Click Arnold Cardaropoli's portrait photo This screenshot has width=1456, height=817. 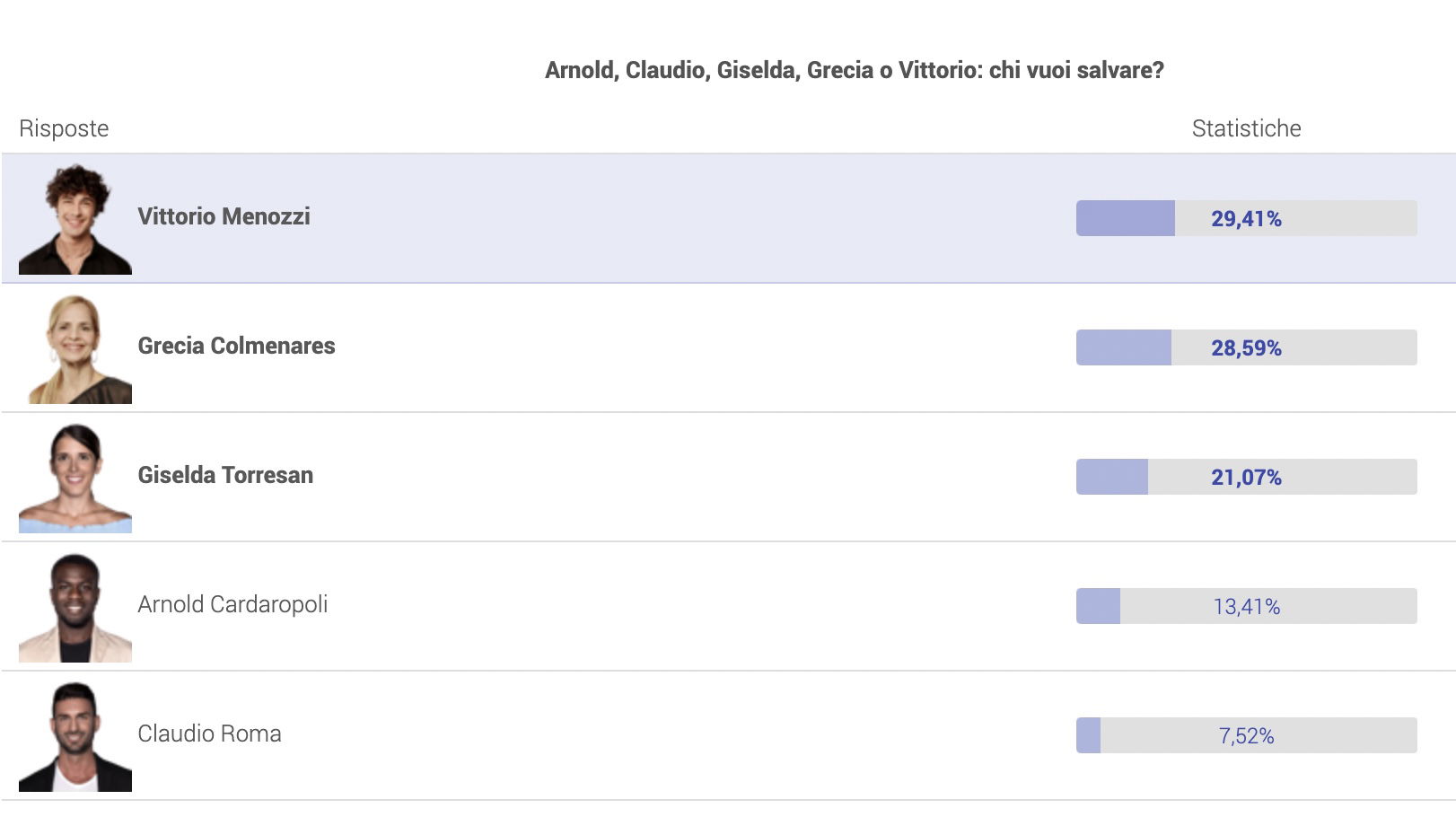[x=75, y=606]
